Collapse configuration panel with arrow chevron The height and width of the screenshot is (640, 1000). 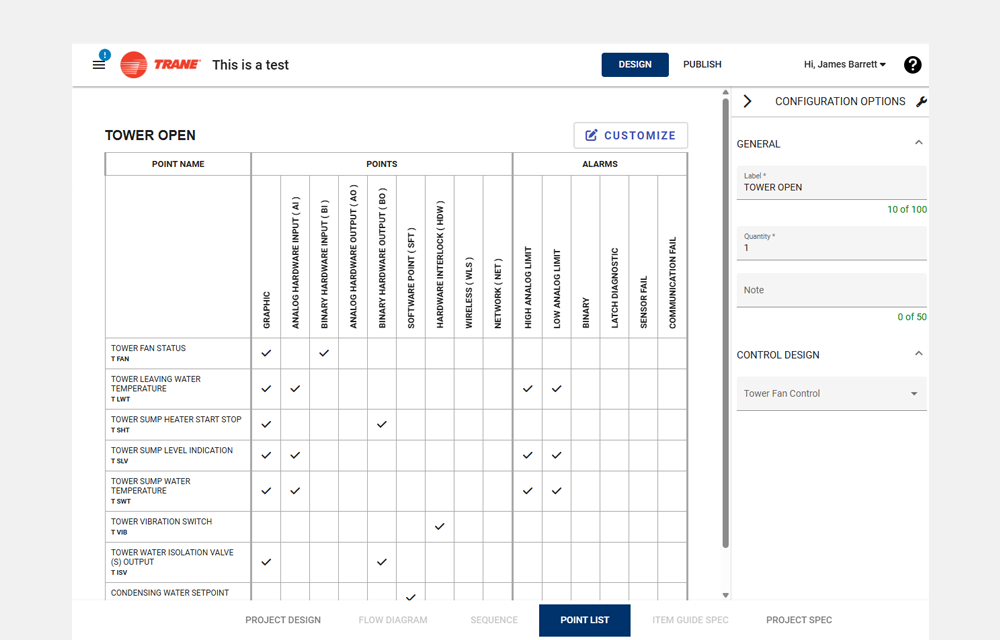click(747, 101)
